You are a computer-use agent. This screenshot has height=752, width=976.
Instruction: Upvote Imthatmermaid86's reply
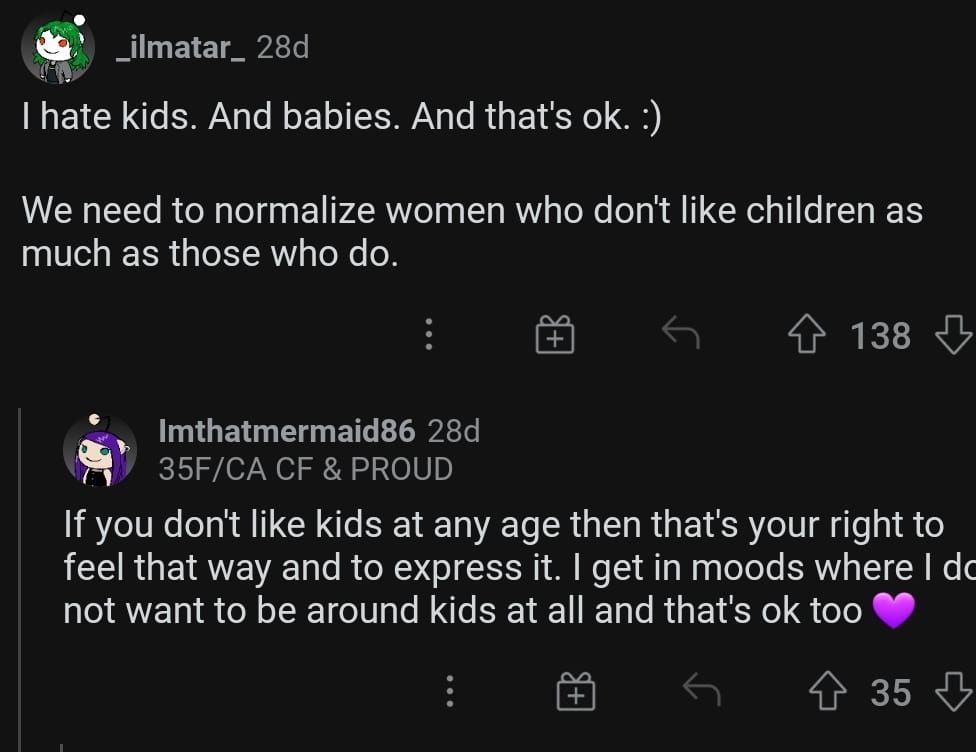point(827,691)
